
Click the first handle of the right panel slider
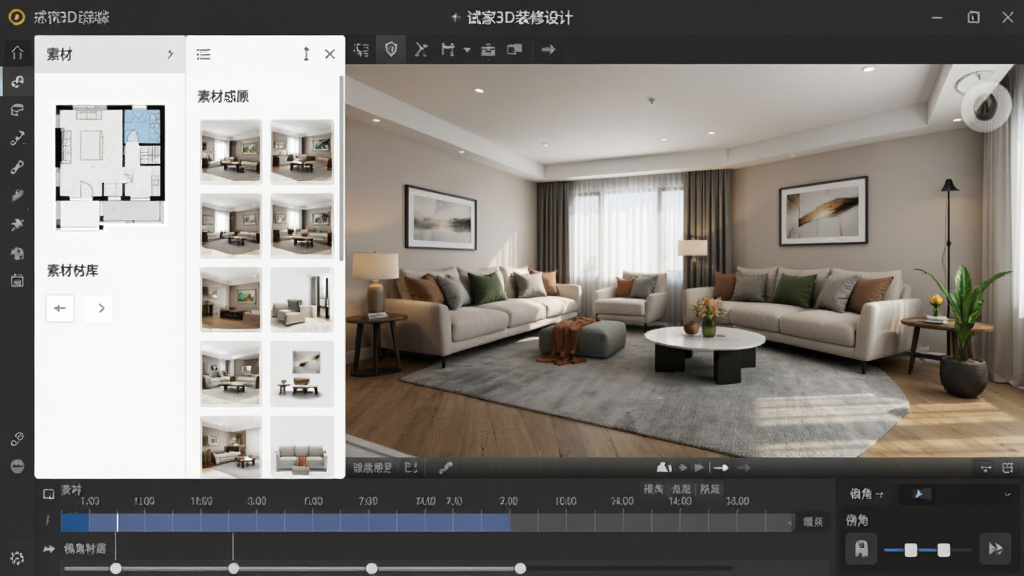coord(910,550)
